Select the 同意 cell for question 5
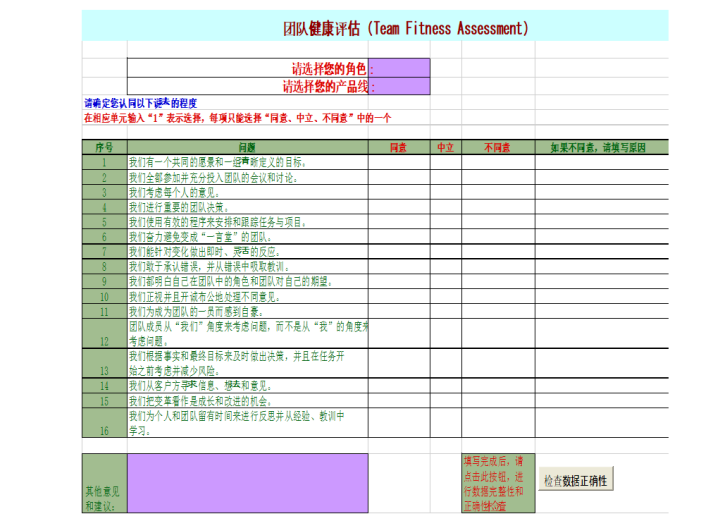 pos(399,222)
